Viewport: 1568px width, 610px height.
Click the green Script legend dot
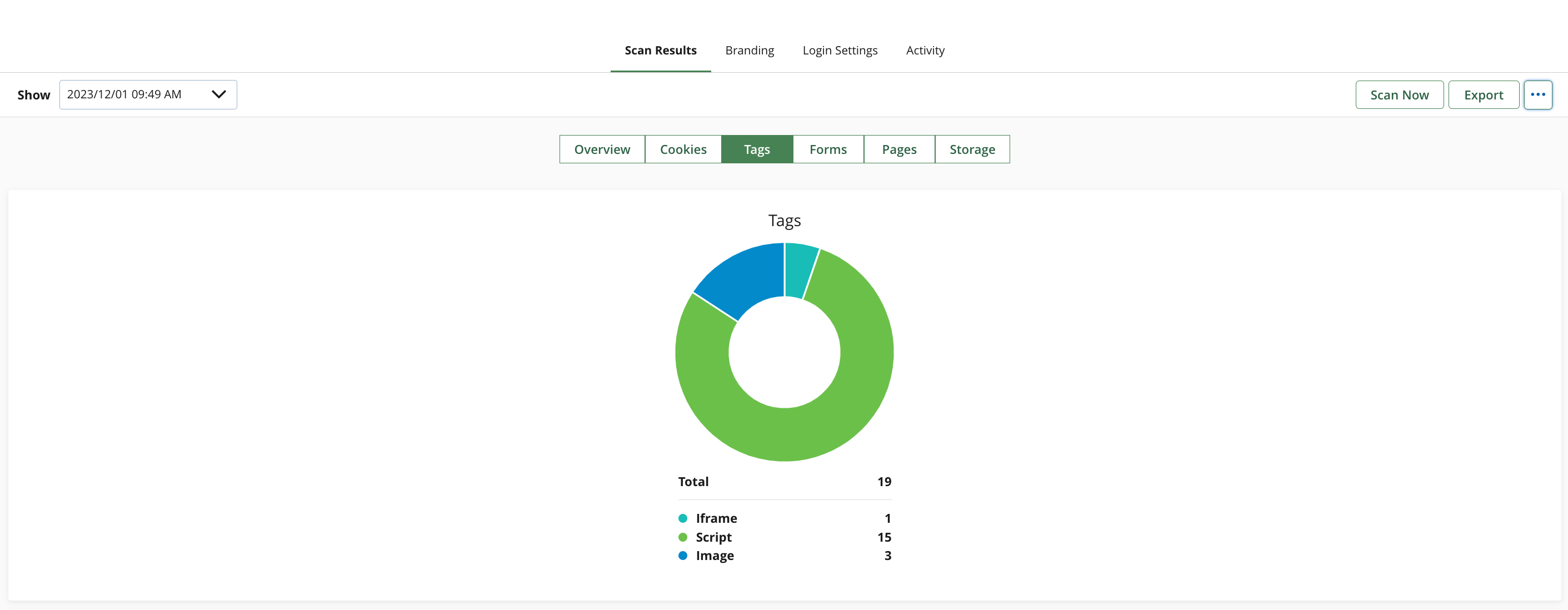click(x=682, y=537)
